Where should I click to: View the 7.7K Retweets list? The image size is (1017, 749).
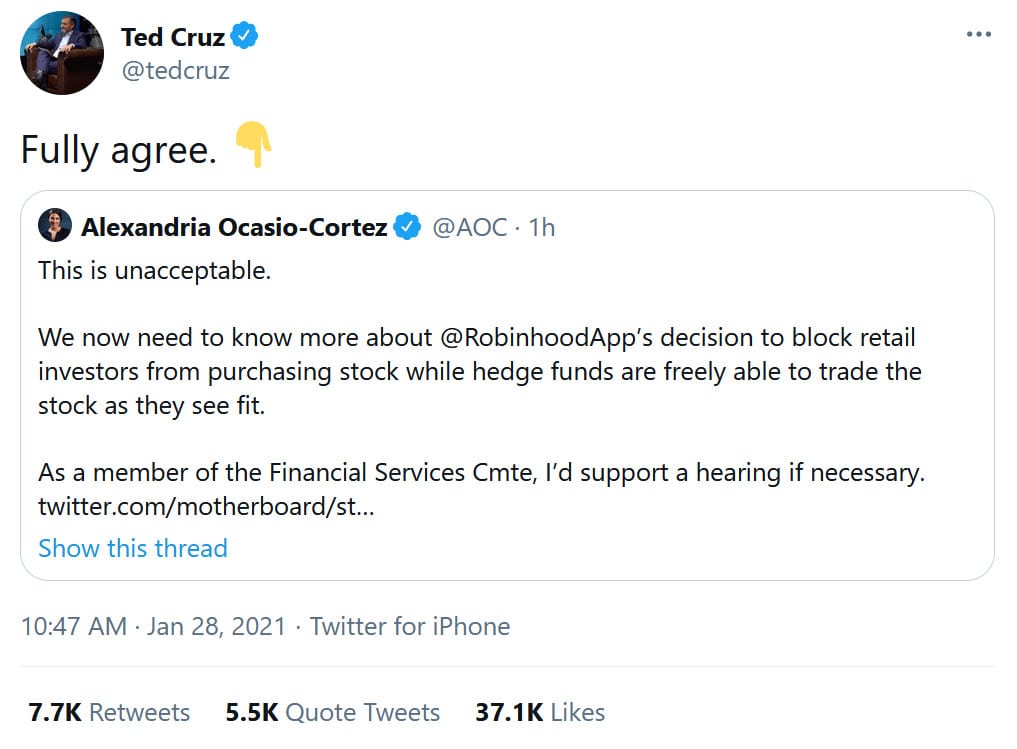pos(109,712)
